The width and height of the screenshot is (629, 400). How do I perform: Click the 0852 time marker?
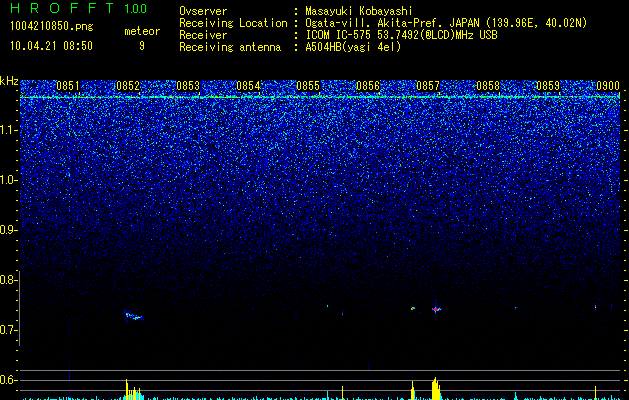128,86
